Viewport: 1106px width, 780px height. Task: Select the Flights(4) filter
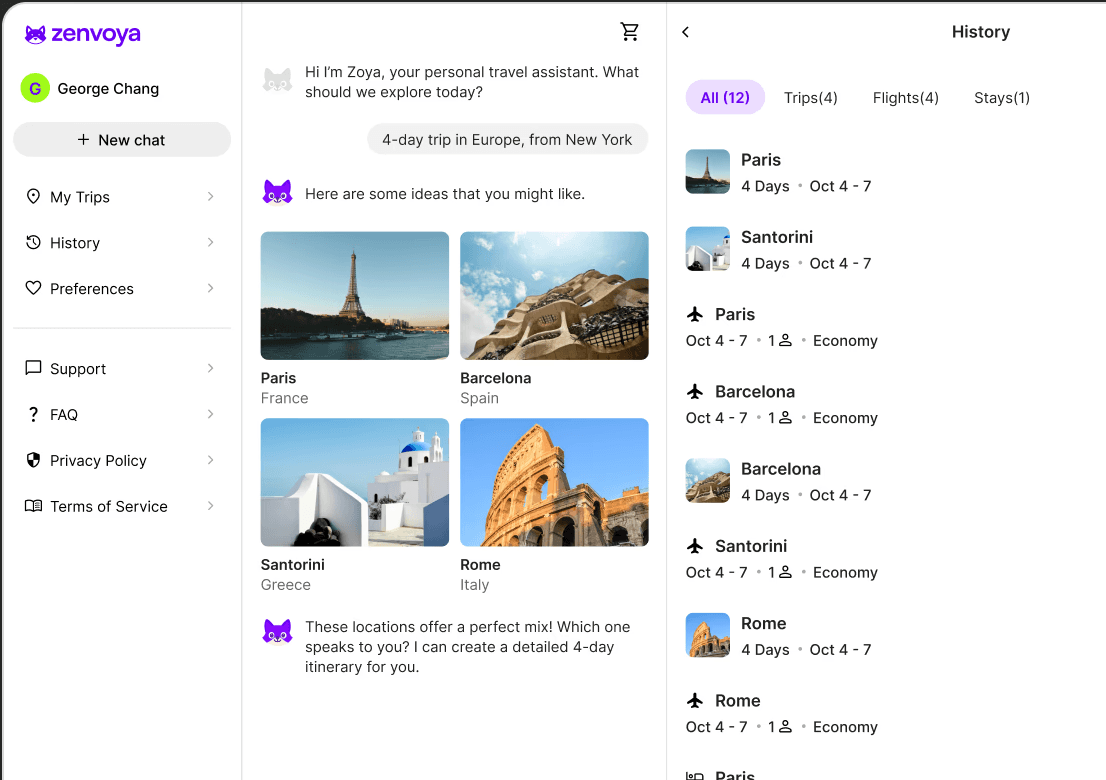tap(905, 97)
